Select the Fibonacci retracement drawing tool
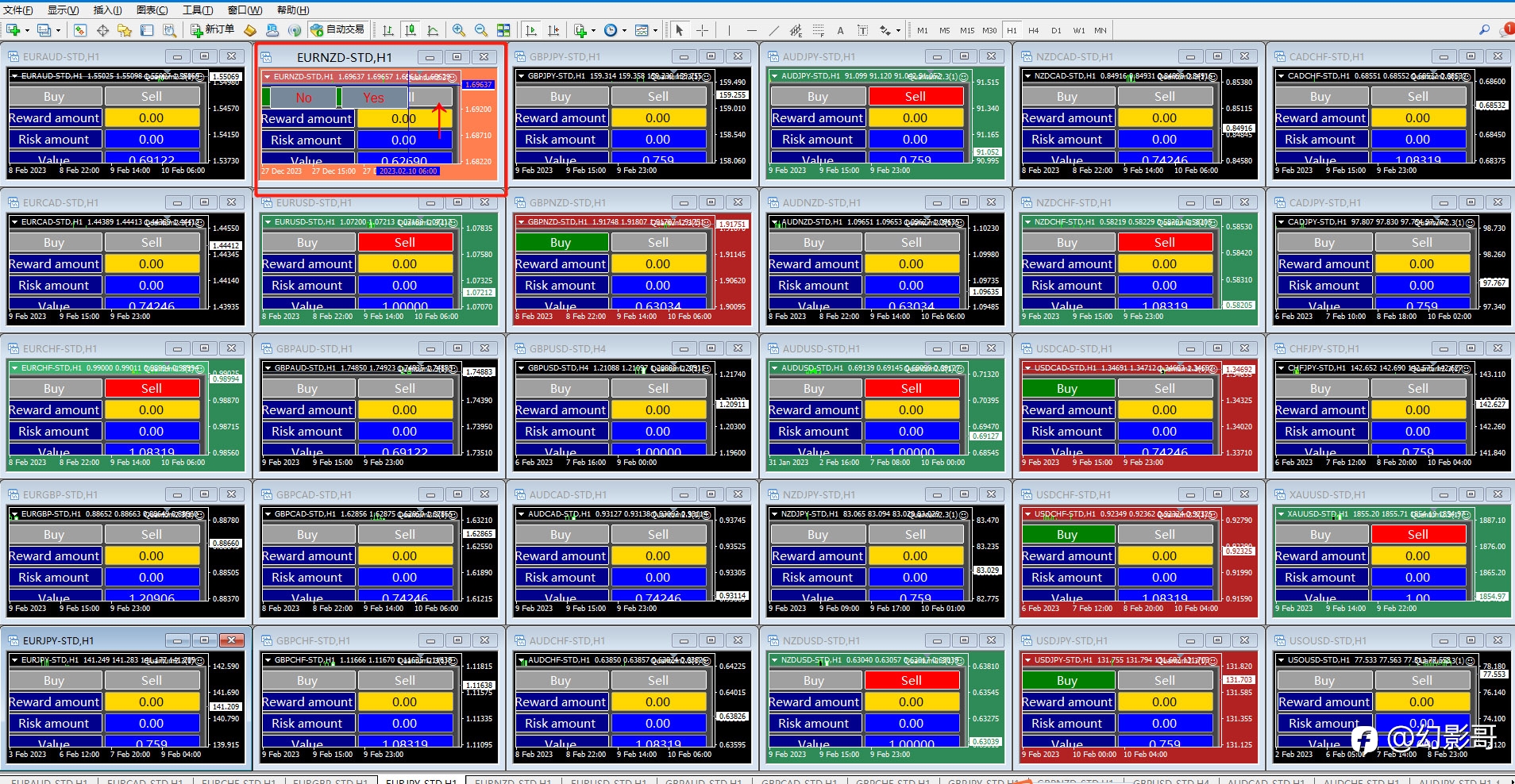The width and height of the screenshot is (1515, 784). tap(819, 30)
